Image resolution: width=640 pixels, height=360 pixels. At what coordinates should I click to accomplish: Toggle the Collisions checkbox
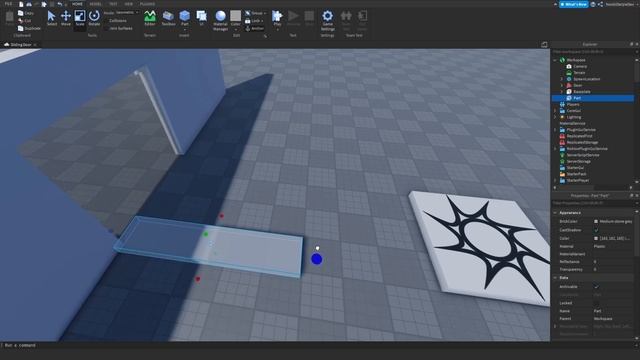coord(106,20)
